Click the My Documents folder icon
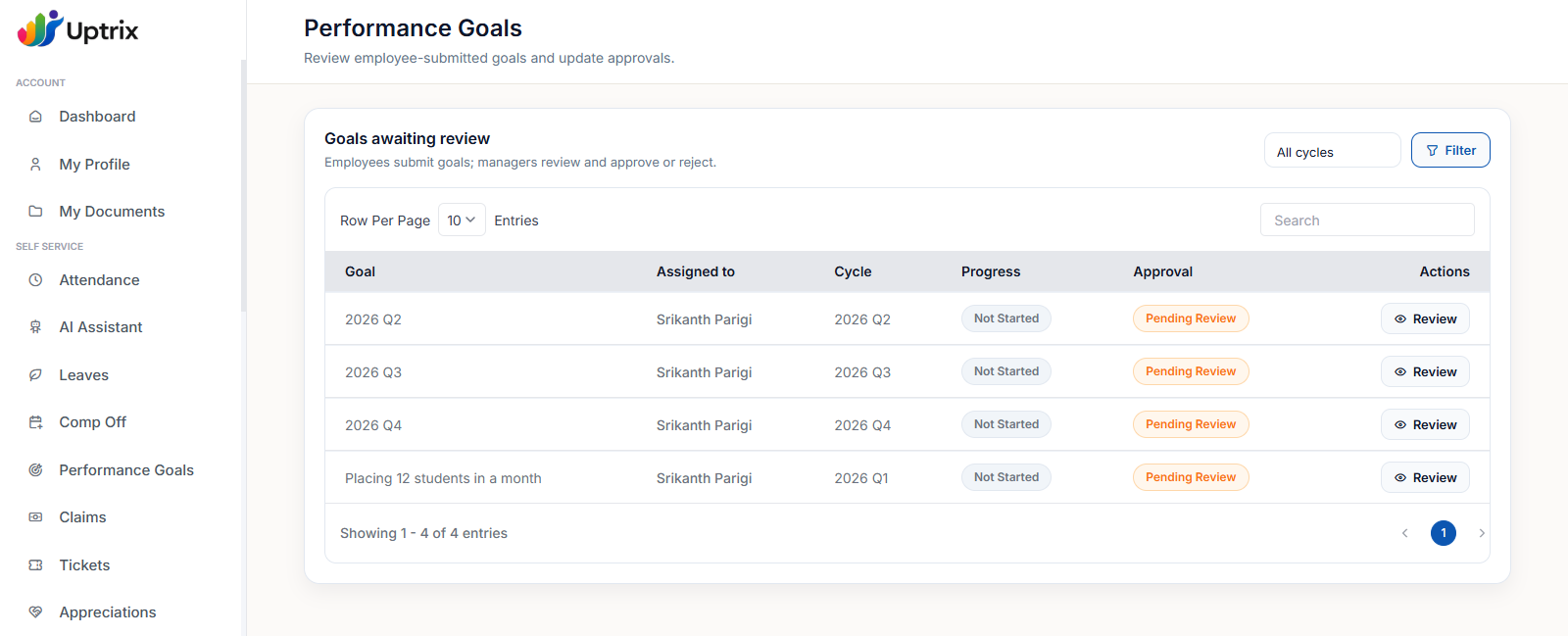The height and width of the screenshot is (636, 1568). 35,212
